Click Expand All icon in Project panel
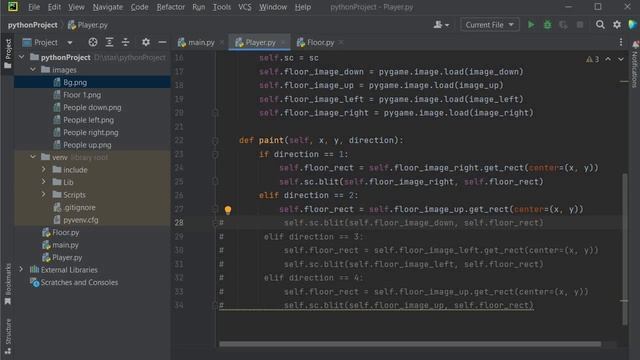Screen dimensions: 640x360 click(109, 42)
